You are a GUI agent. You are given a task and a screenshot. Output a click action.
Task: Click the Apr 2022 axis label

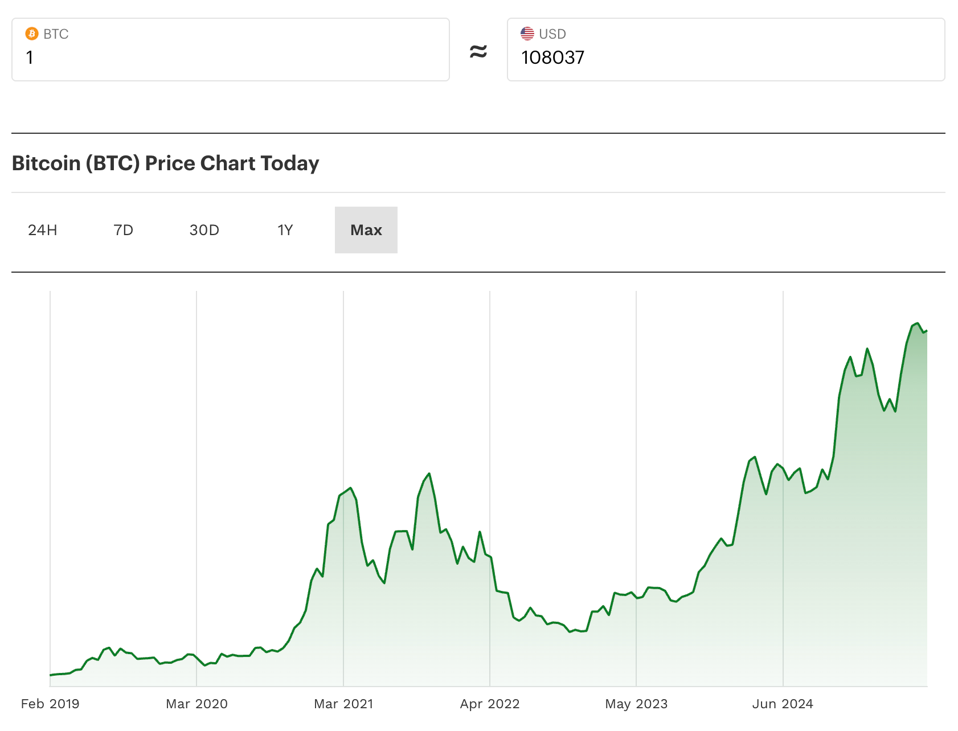490,704
